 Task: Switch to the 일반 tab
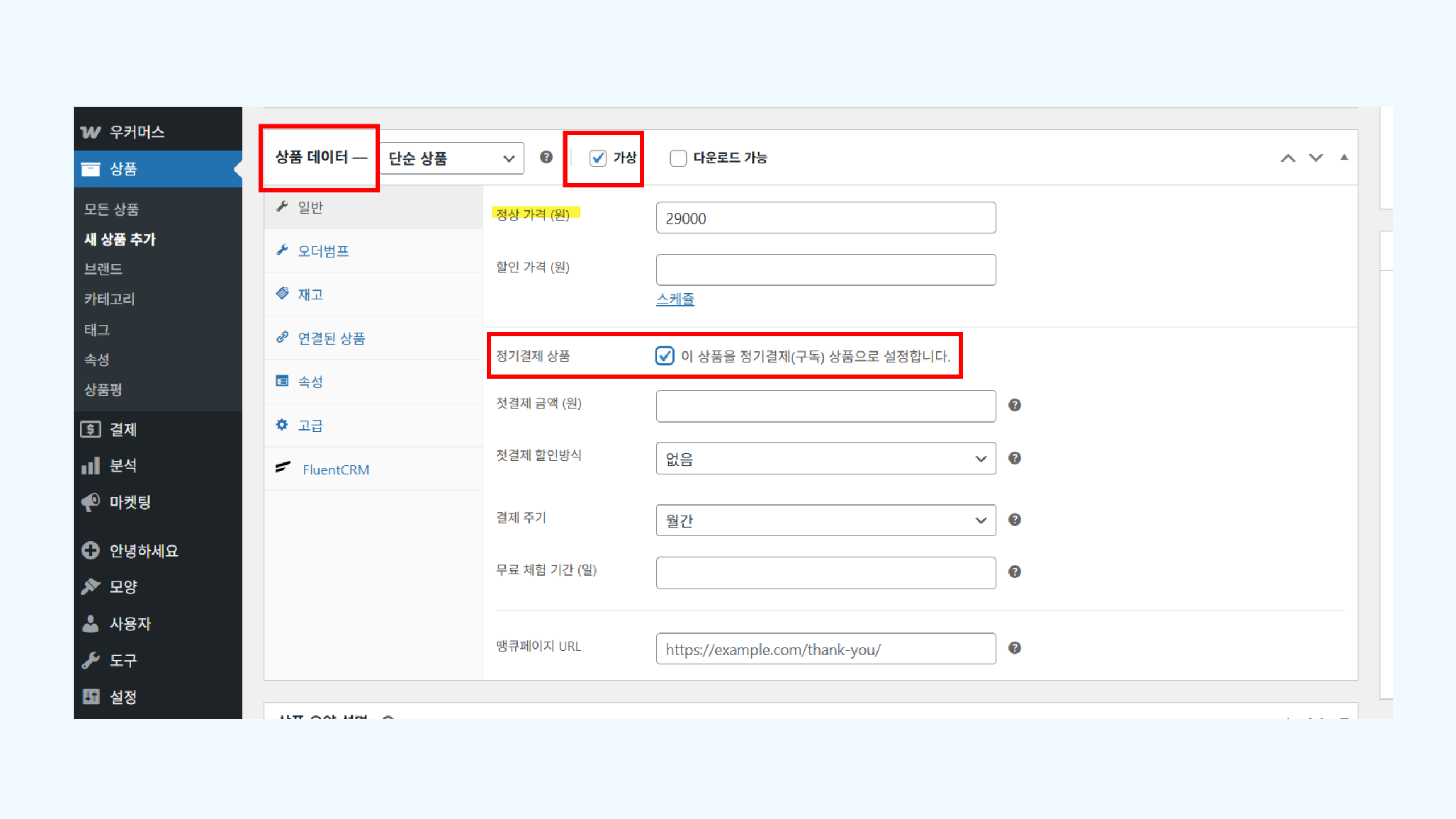[x=374, y=207]
